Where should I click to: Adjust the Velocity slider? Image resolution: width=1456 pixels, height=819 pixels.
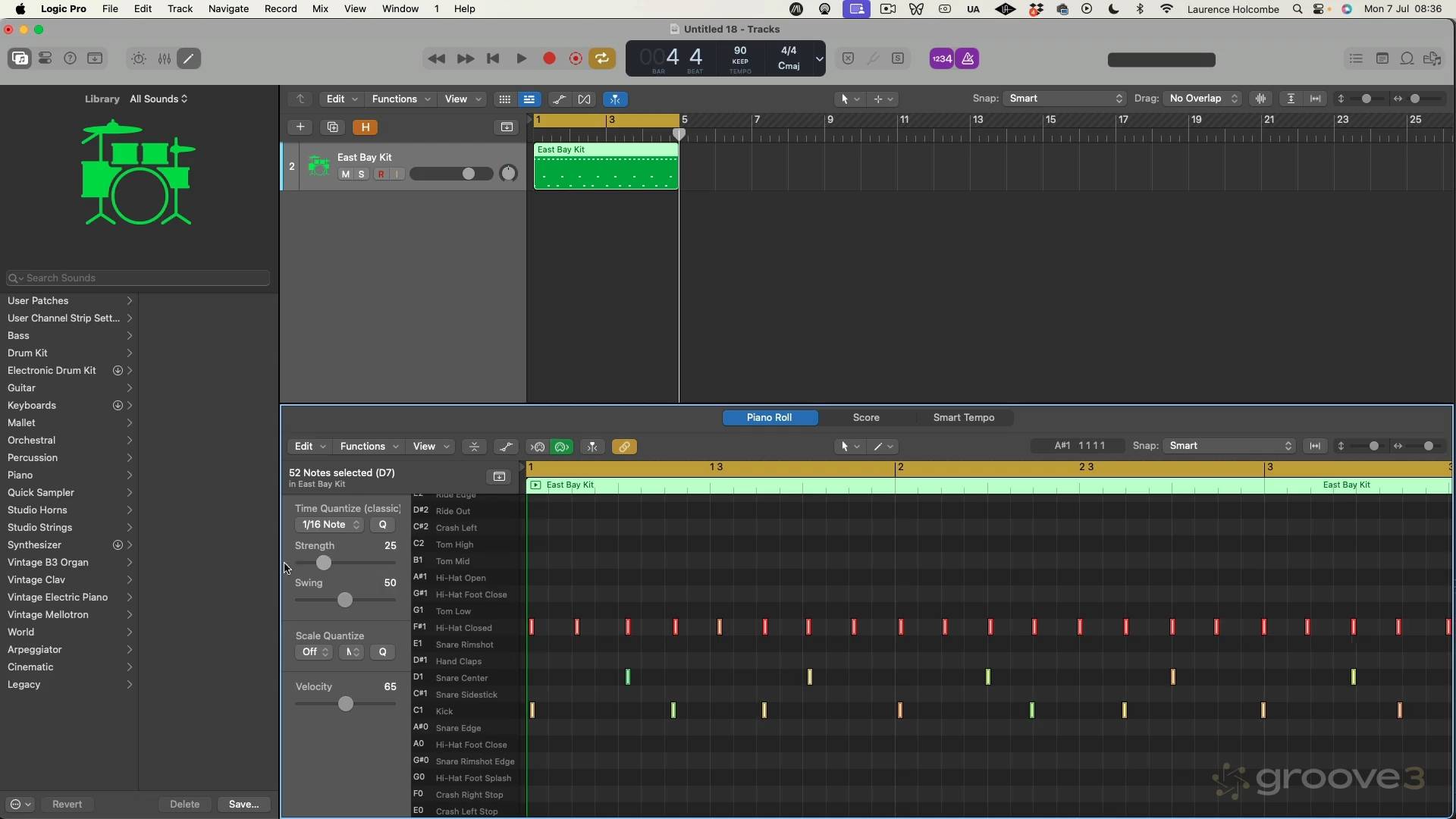tap(346, 704)
